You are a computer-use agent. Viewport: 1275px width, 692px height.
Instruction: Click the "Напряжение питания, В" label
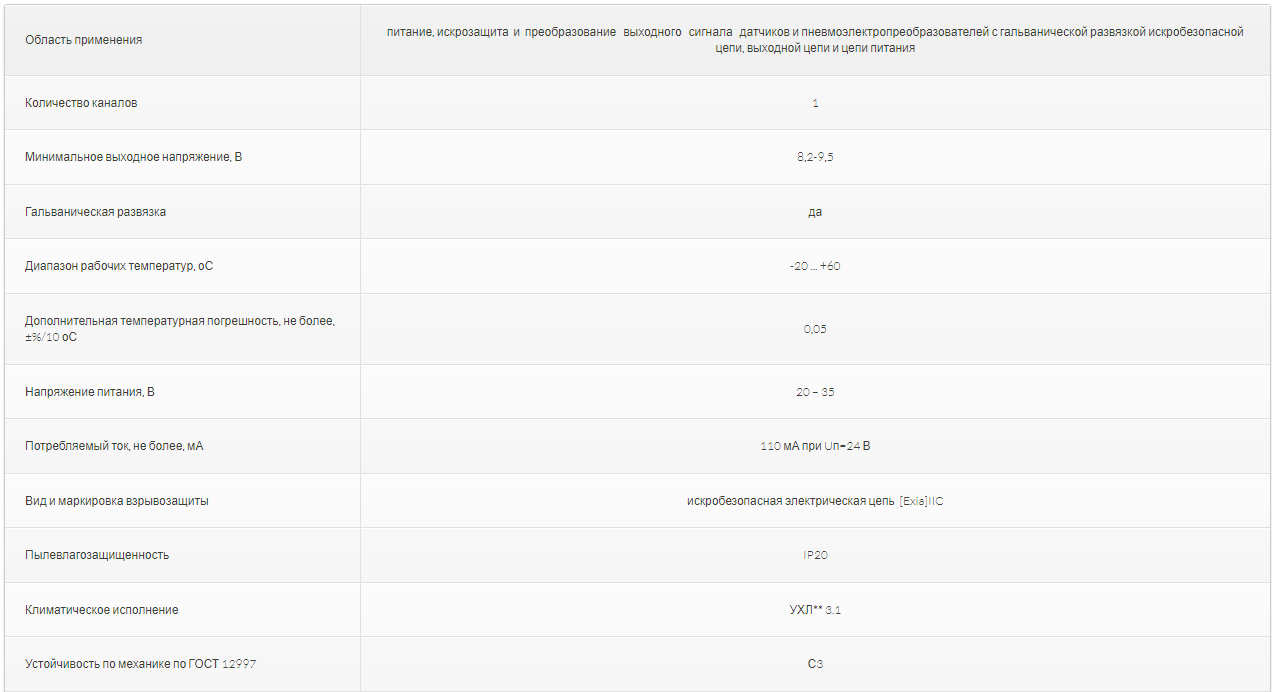pos(90,392)
